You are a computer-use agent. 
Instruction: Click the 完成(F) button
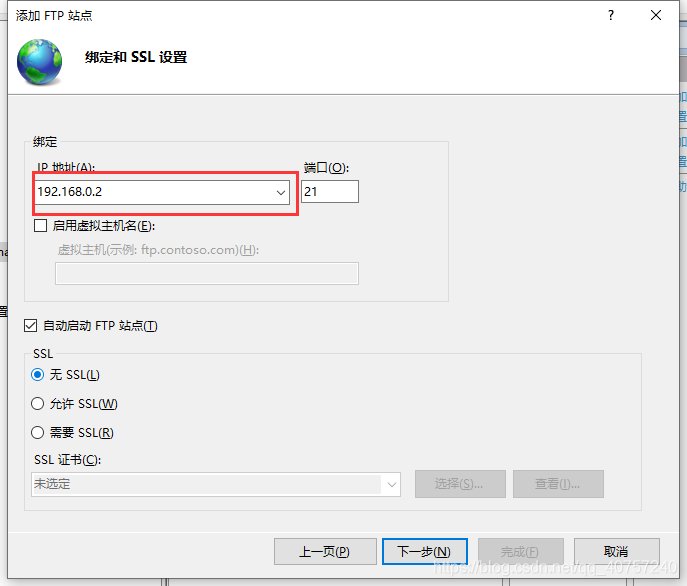click(x=521, y=551)
